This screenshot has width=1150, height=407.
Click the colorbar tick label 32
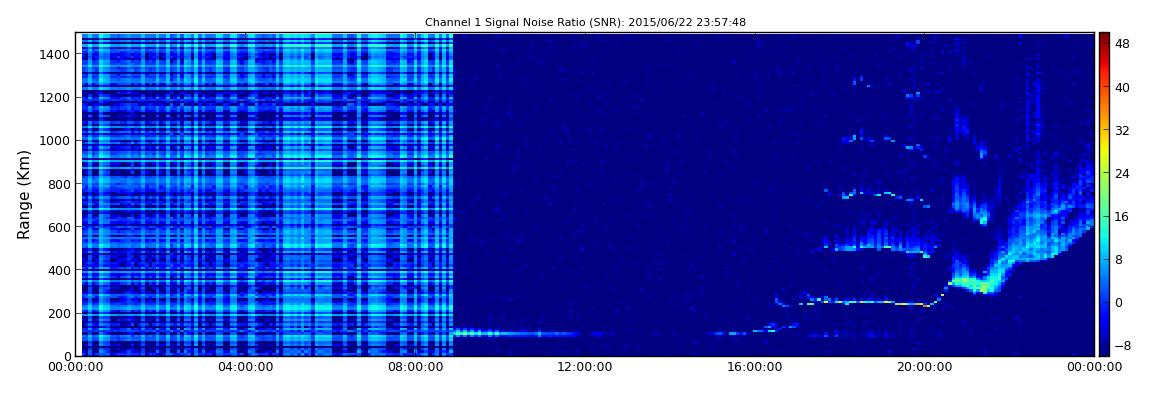tap(1122, 130)
